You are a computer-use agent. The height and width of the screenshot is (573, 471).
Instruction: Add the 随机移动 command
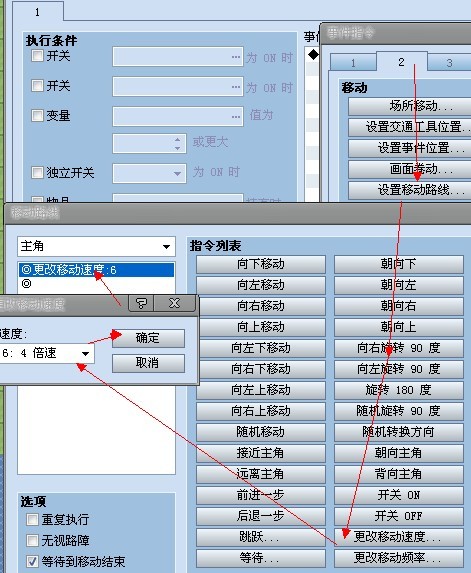[x=261, y=432]
